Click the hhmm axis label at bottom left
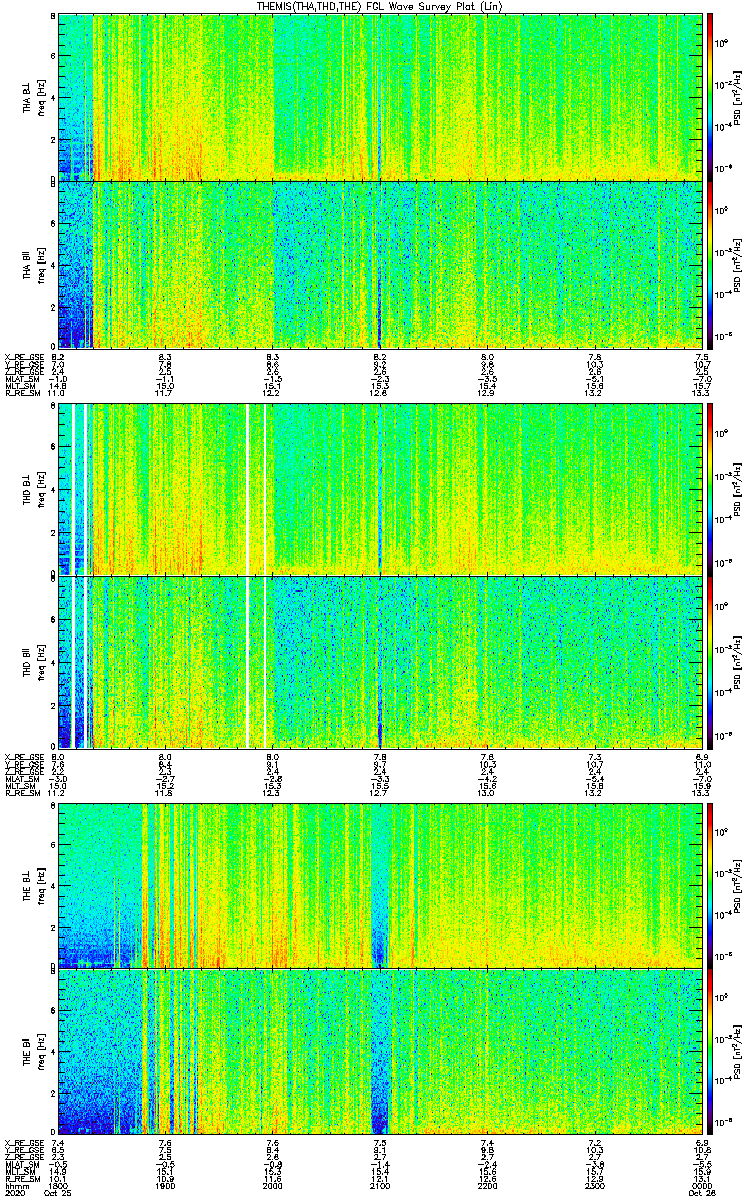Image resolution: width=750 pixels, height=1200 pixels. (x=15, y=1186)
